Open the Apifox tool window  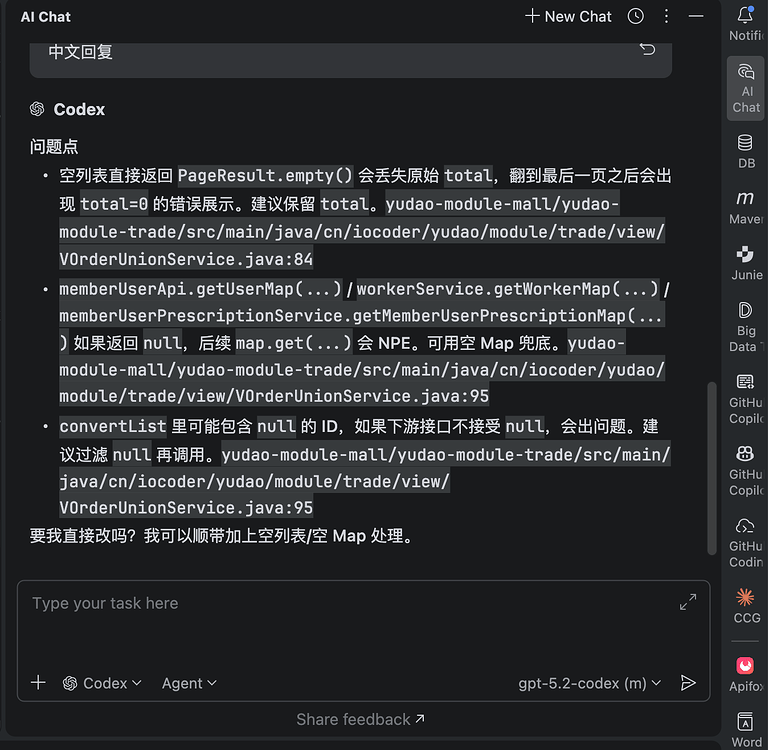pos(745,675)
